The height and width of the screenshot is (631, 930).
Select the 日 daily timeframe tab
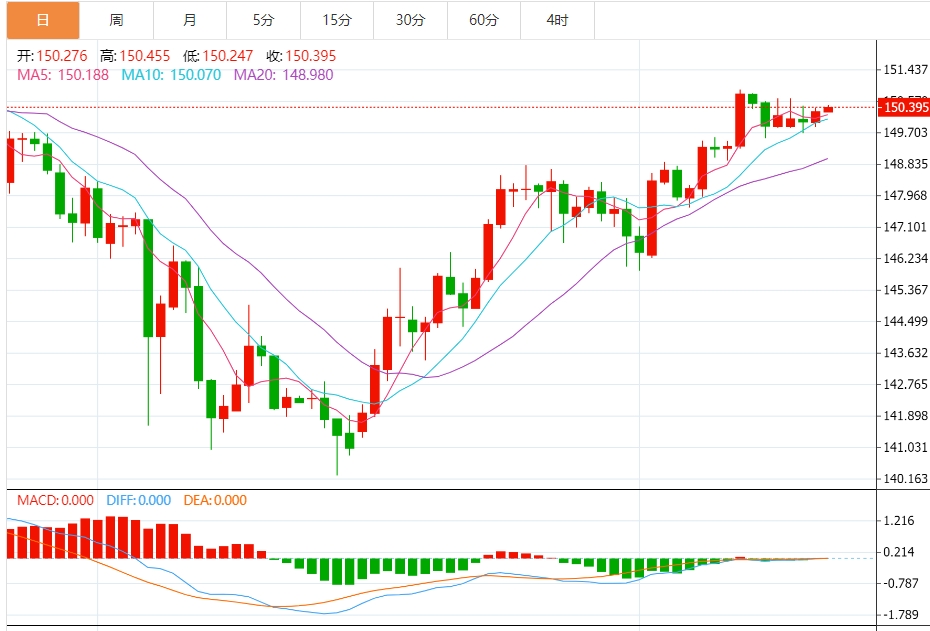(x=43, y=20)
